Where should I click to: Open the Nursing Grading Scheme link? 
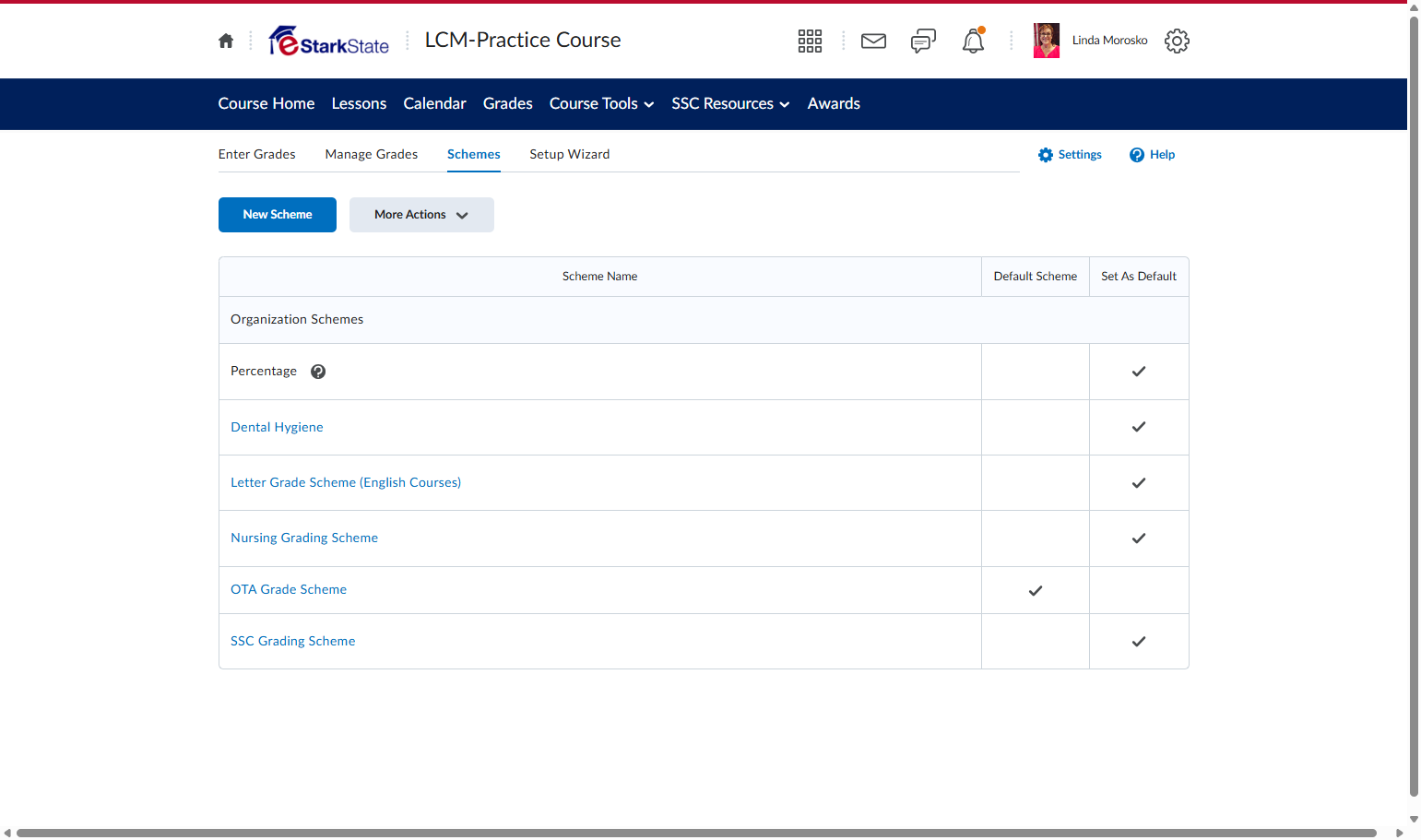[x=304, y=538]
